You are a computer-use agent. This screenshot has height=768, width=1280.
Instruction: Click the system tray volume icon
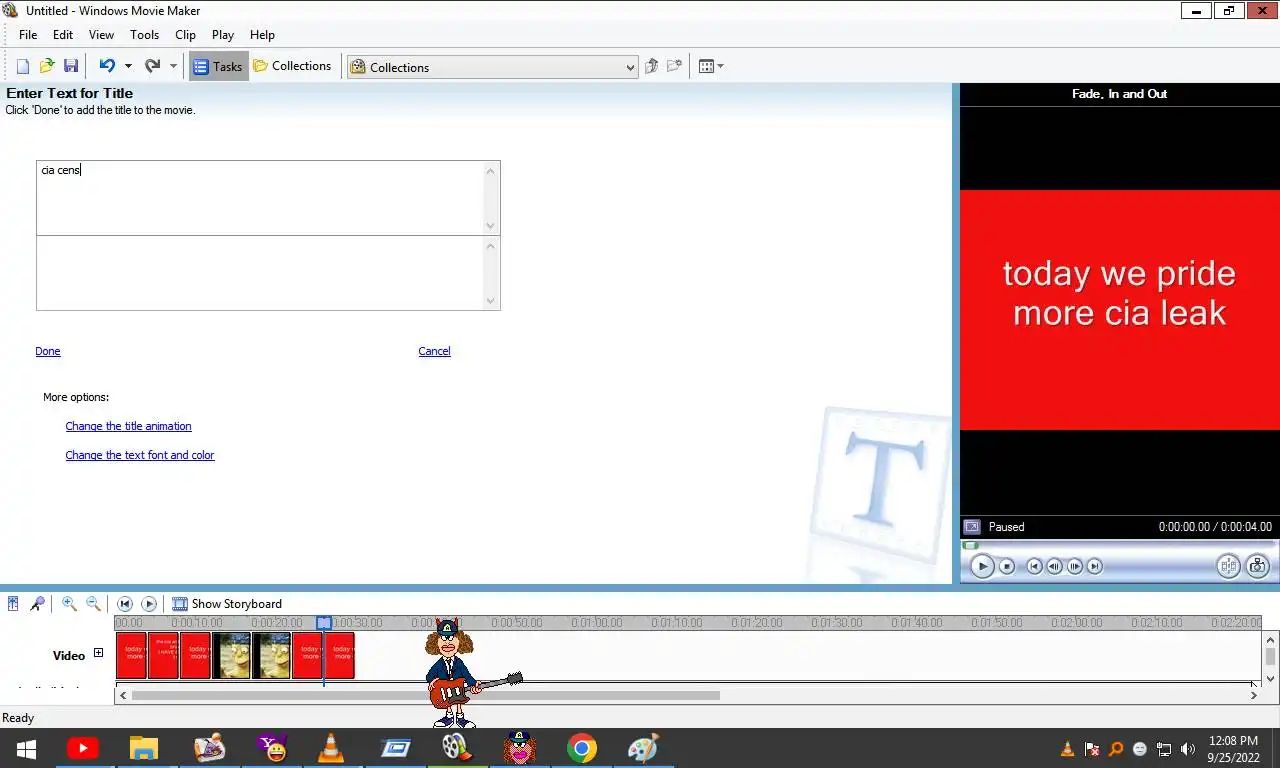[1188, 749]
